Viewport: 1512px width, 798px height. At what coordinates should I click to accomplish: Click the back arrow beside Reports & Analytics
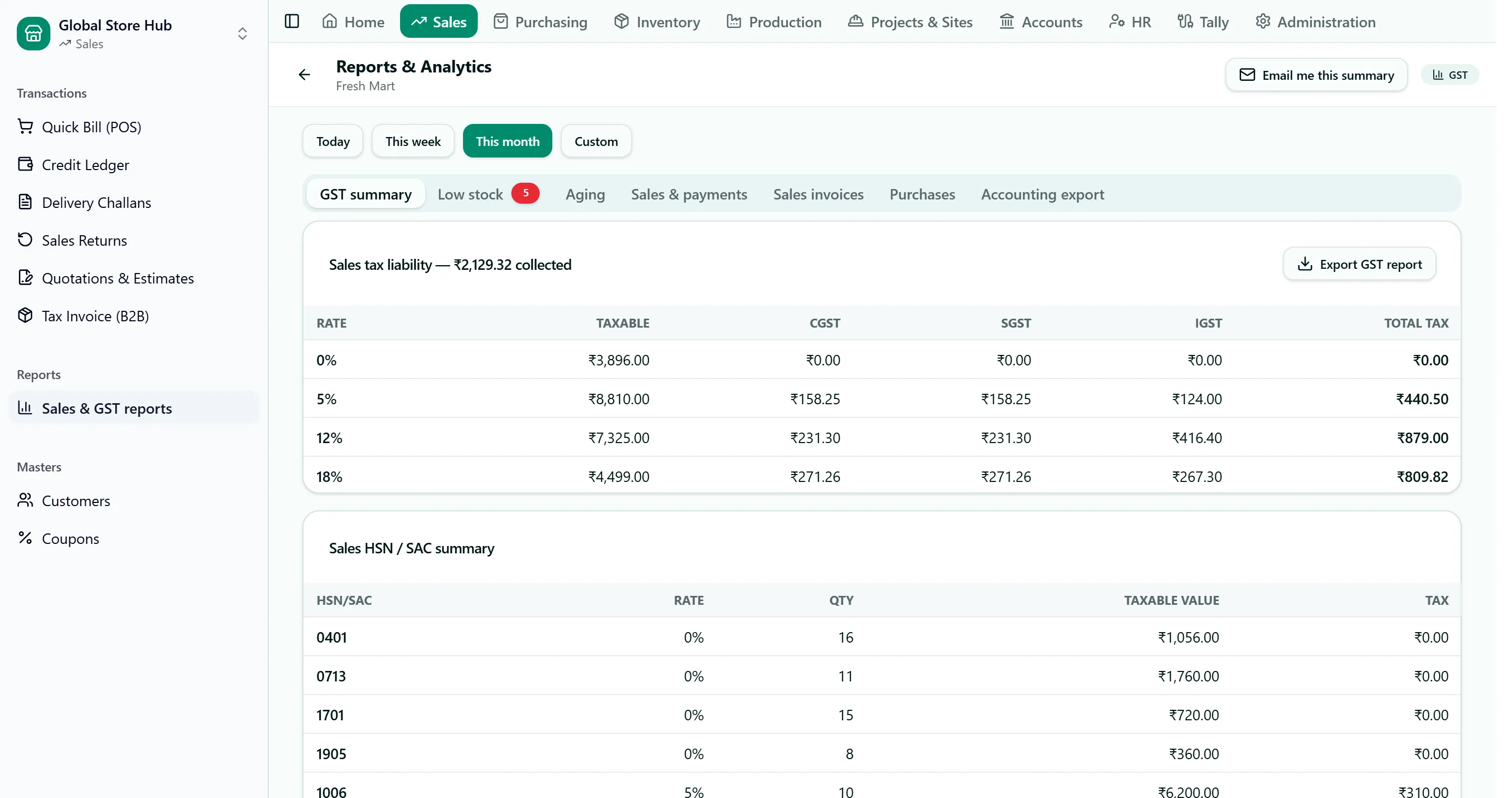point(304,75)
